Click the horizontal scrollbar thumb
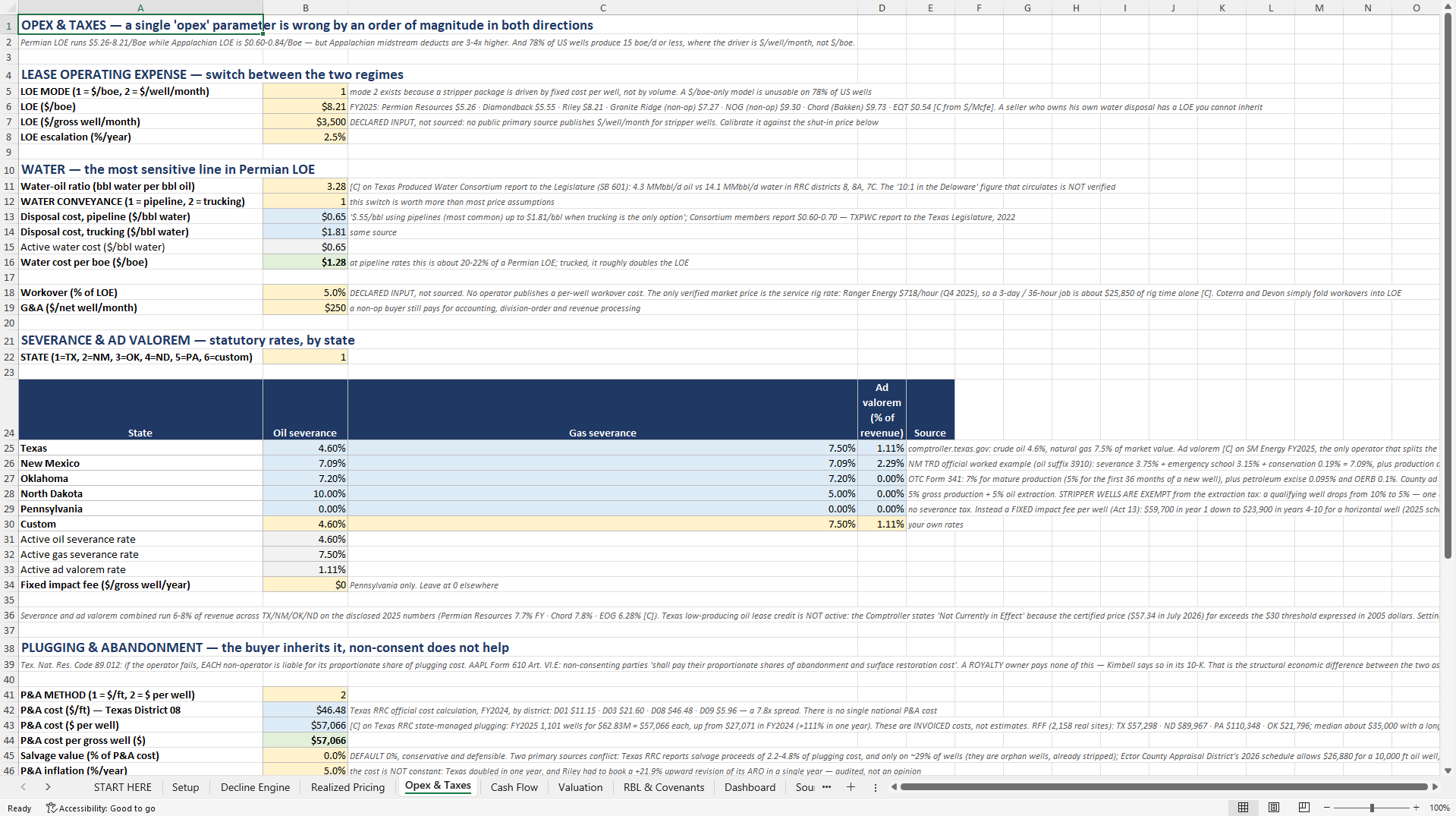 (x=1164, y=787)
